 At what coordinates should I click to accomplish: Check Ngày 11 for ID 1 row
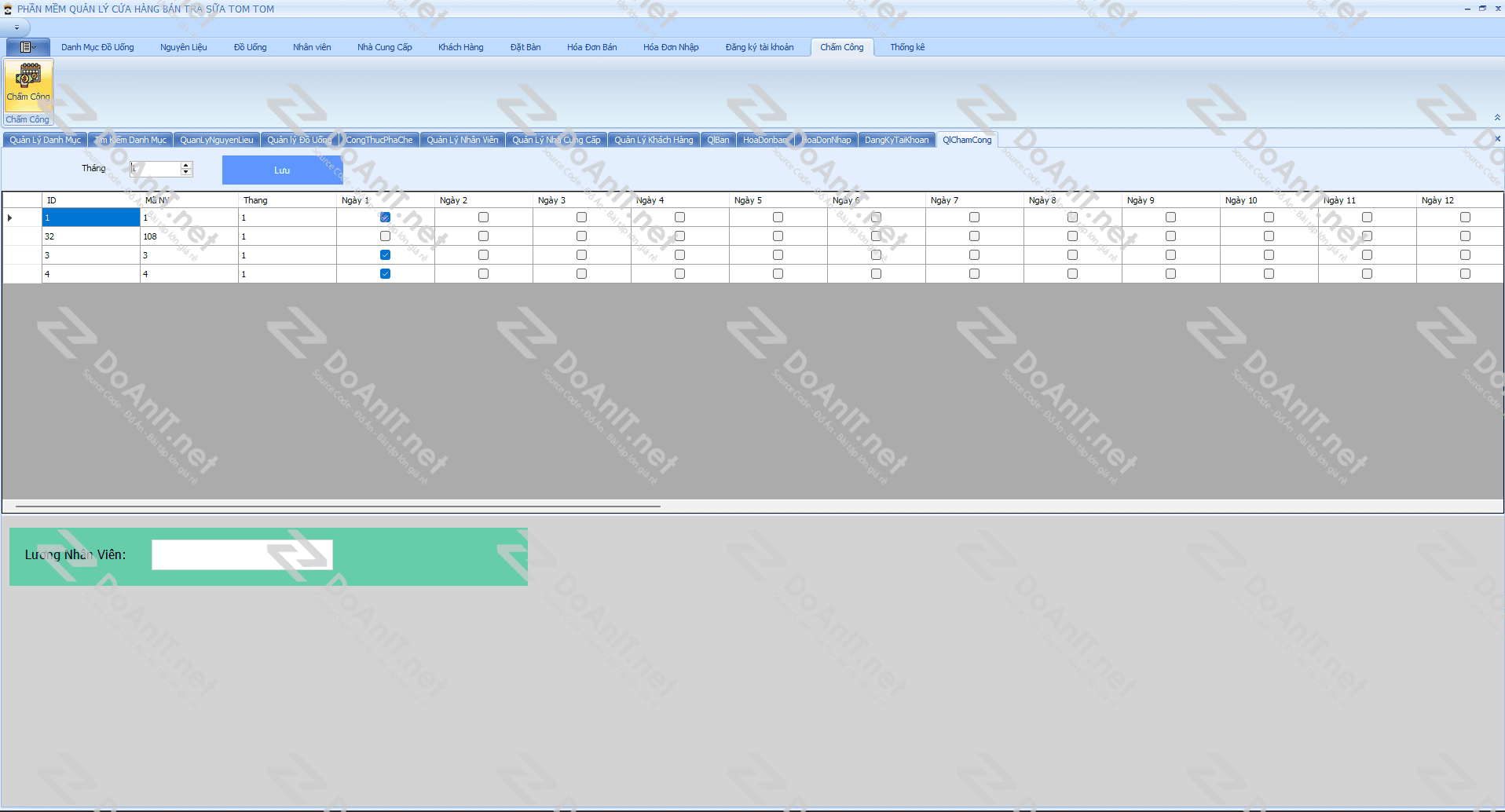pos(1367,218)
